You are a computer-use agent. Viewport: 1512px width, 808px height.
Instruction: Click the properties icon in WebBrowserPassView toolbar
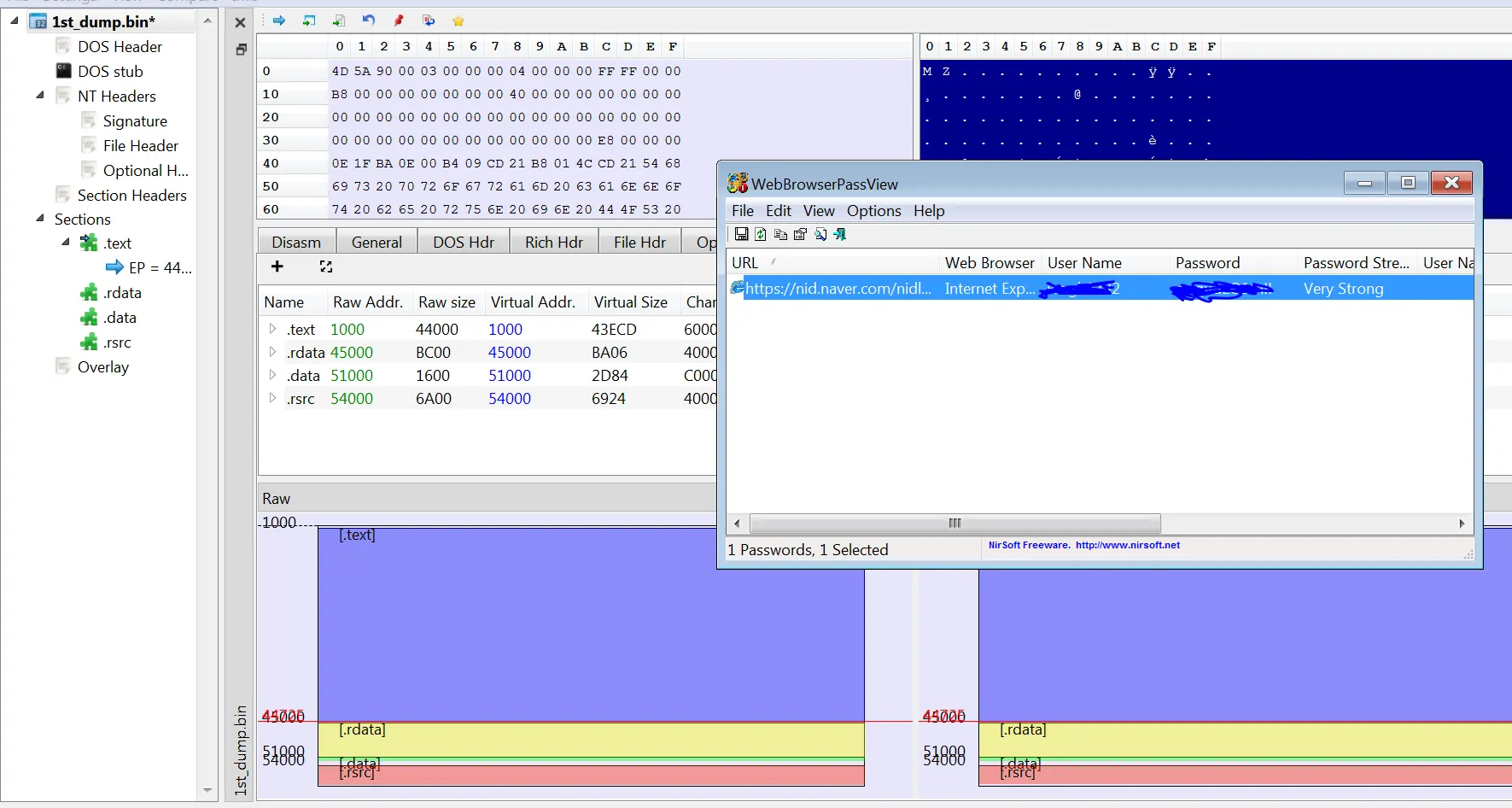pos(800,234)
